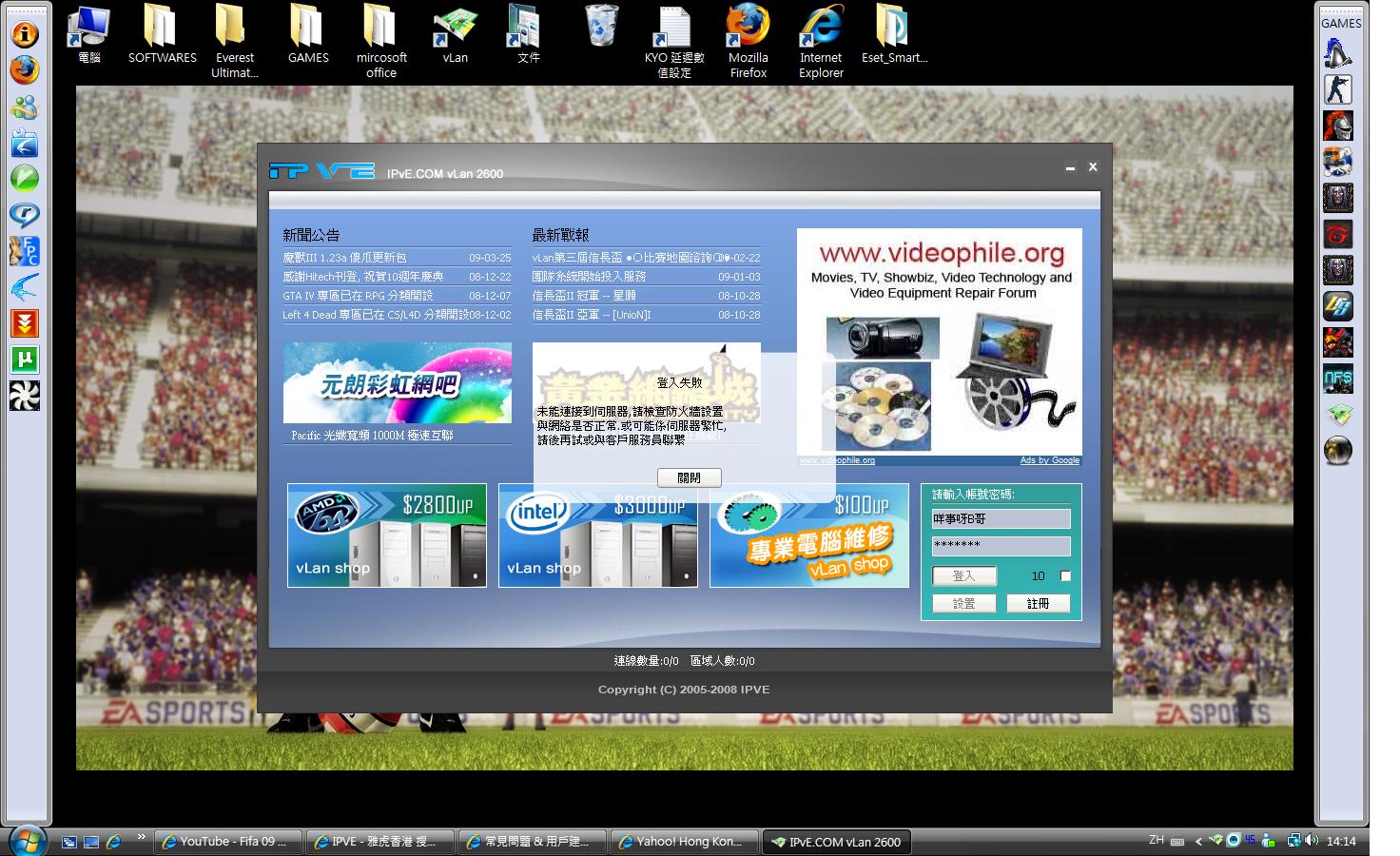
Task: Switch to Yahoo! Hong Kong taskbar window
Action: coord(684,842)
